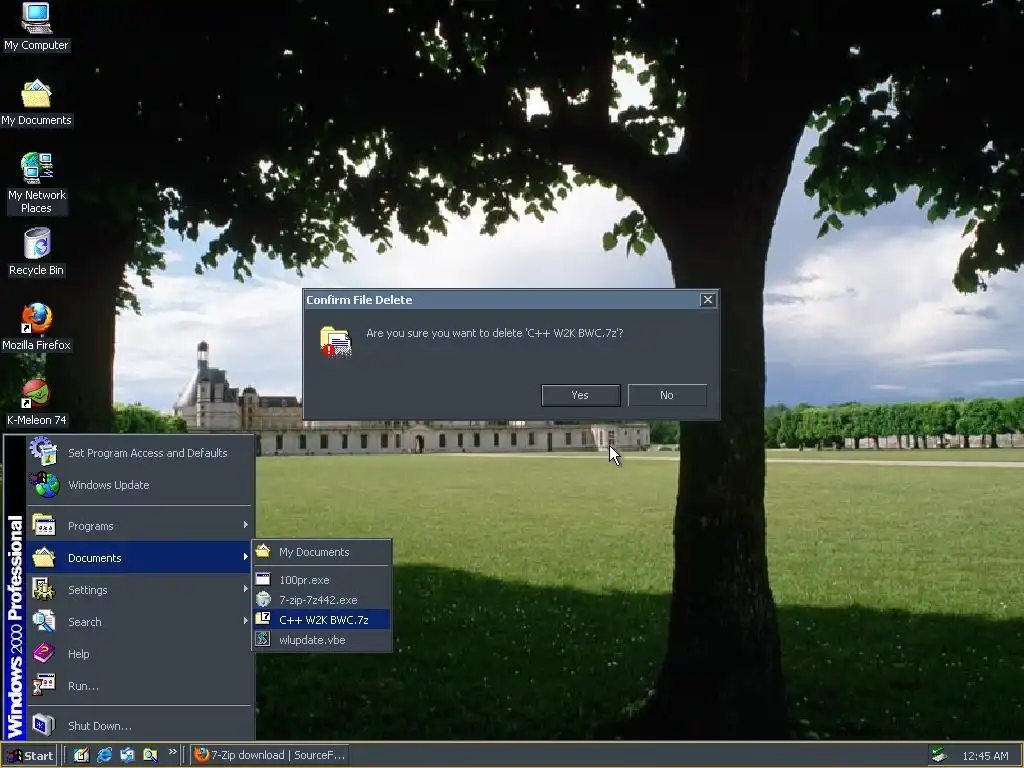Select the My Documents desktop icon

[36, 103]
